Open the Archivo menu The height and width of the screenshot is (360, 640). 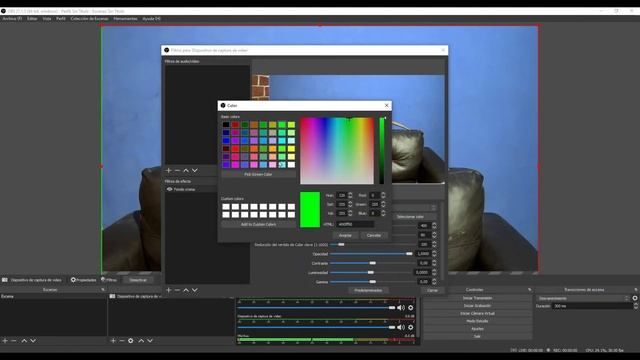(12, 19)
